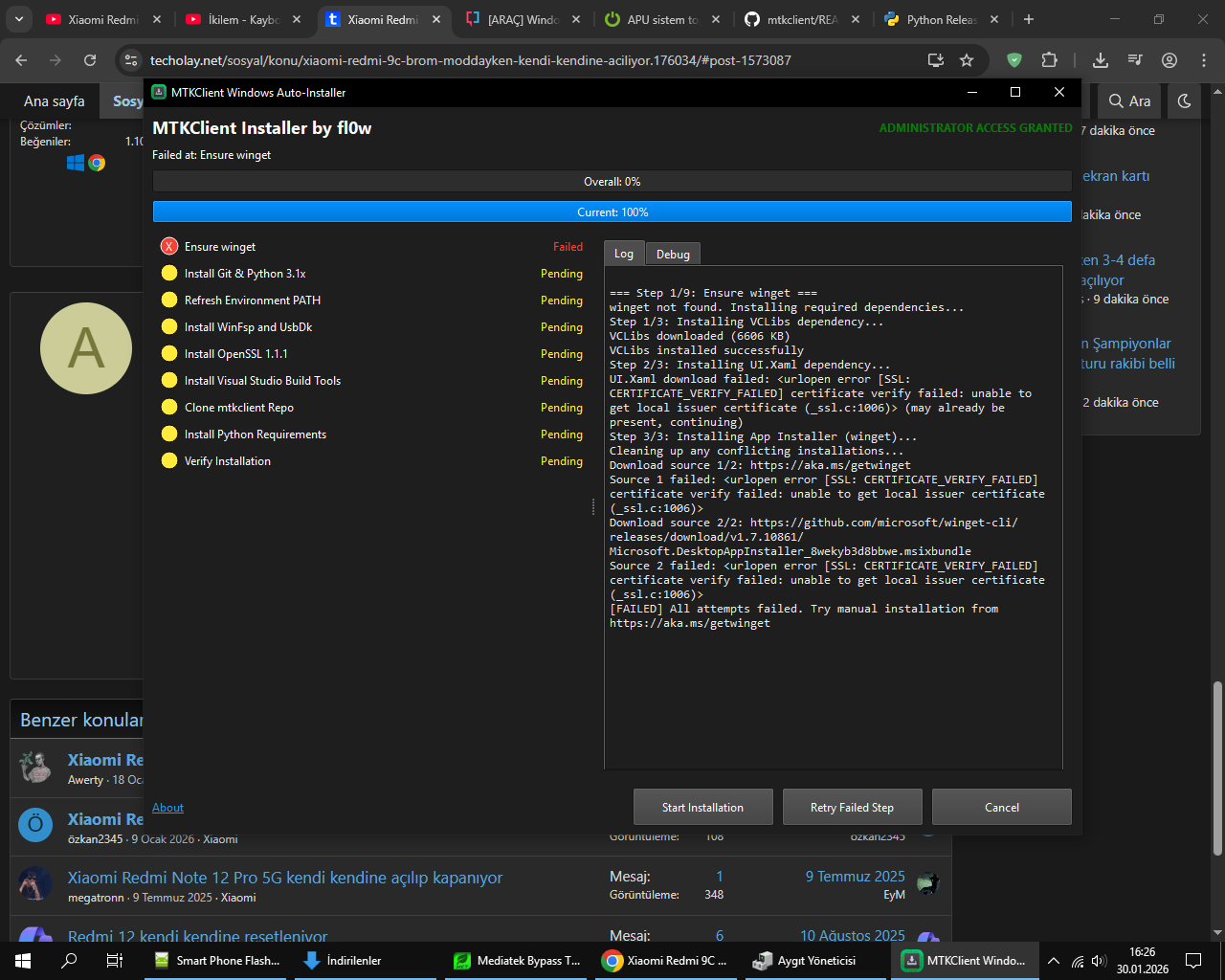Click the yellow status icon for Clone mtkclient Repo
The width and height of the screenshot is (1225, 980).
coord(169,408)
